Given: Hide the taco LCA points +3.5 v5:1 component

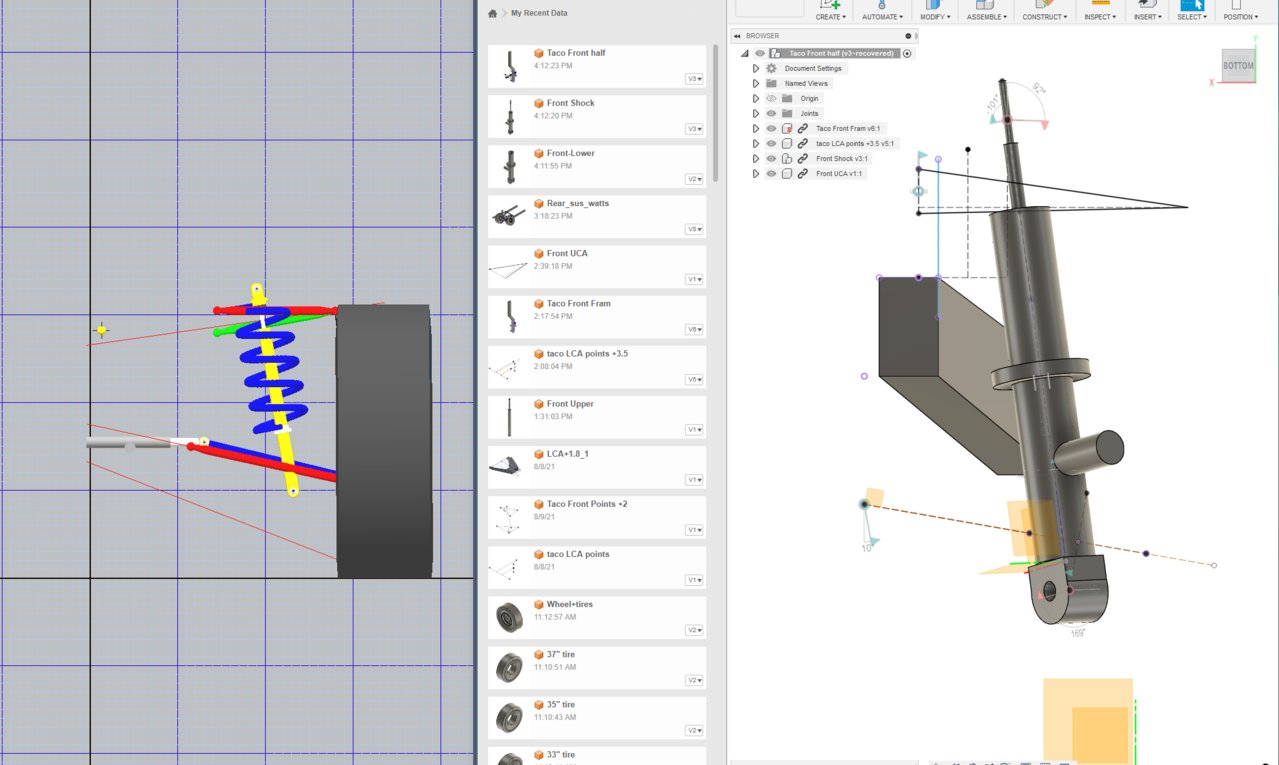Looking at the screenshot, I should coord(771,143).
